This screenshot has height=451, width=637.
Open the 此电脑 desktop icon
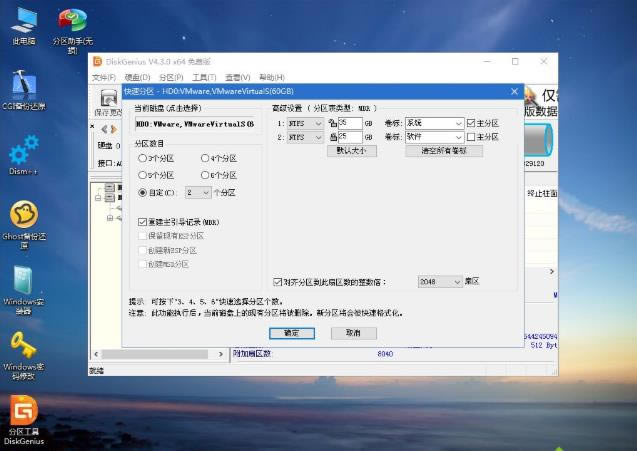pos(24,26)
